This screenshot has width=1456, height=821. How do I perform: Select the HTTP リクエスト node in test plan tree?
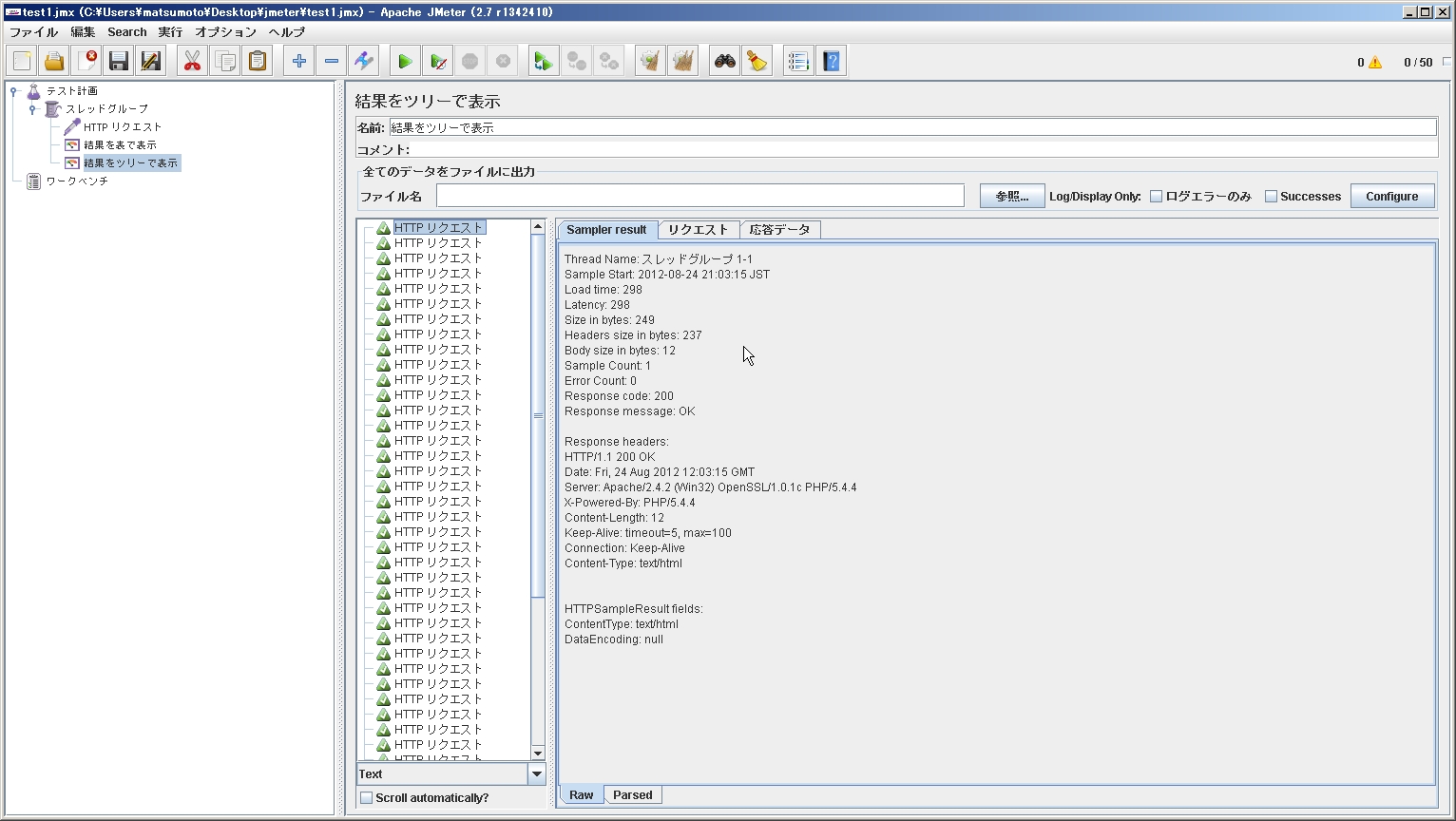coord(123,127)
